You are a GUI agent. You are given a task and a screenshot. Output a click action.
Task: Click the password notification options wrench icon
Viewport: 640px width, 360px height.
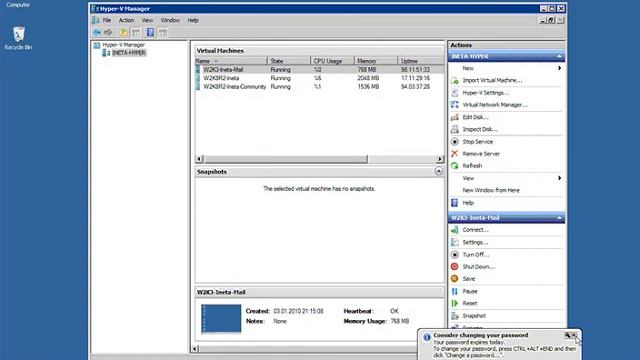coord(567,335)
